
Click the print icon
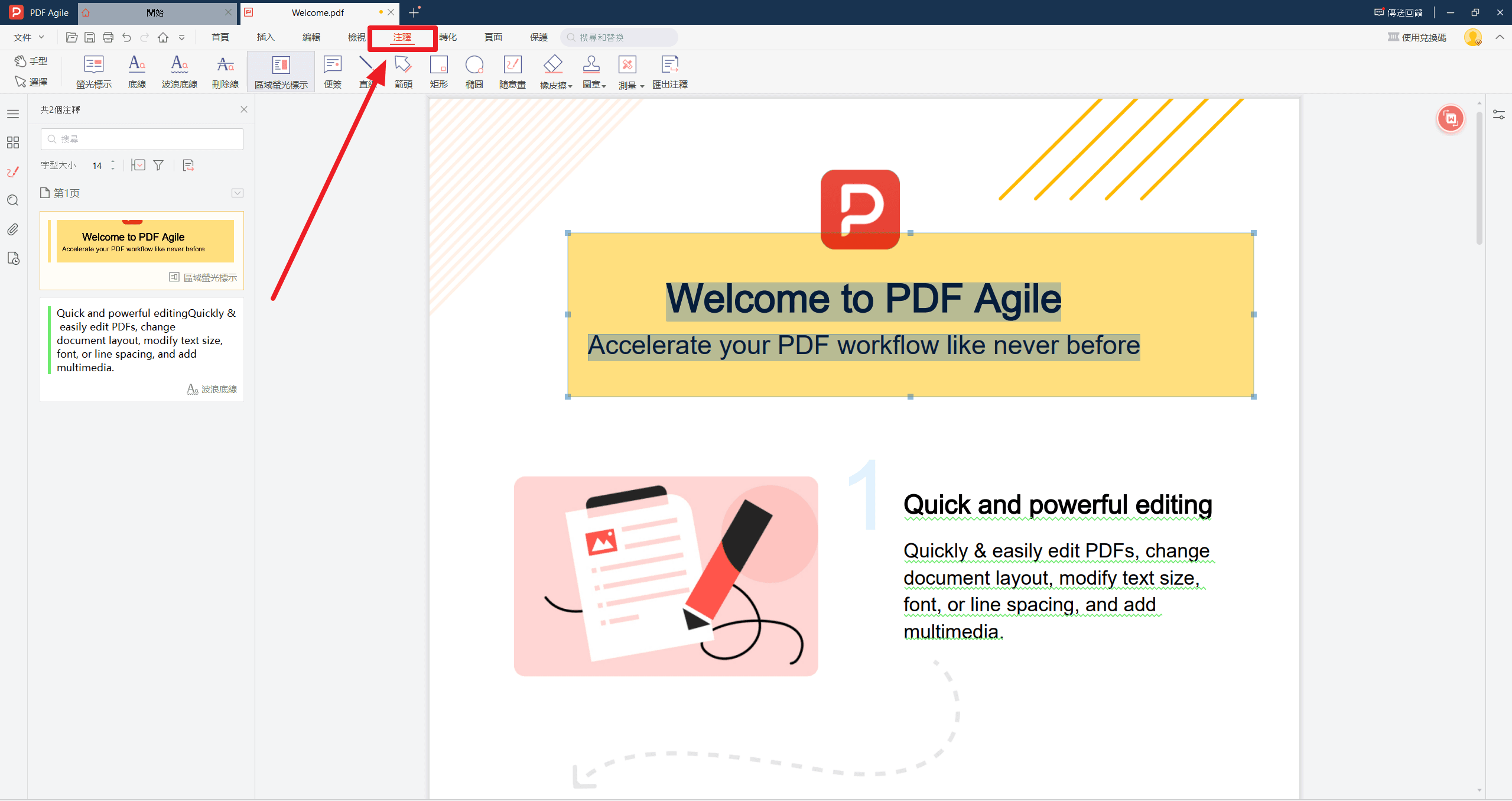coord(108,37)
